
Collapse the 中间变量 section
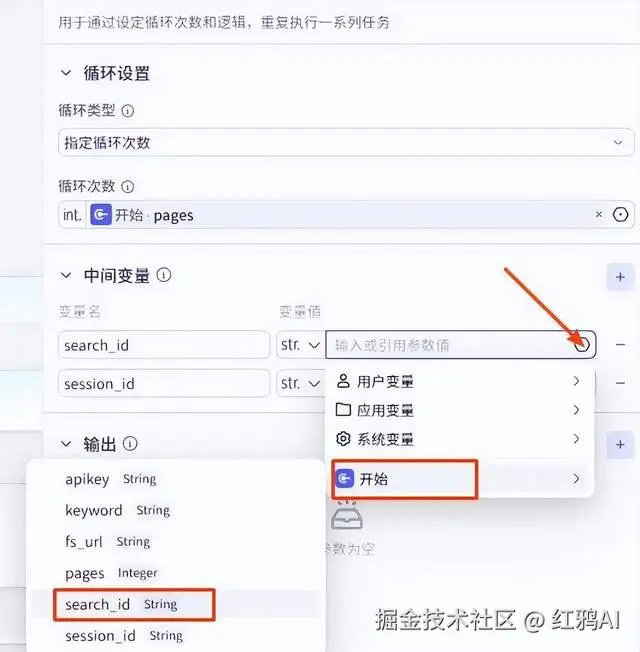66,275
